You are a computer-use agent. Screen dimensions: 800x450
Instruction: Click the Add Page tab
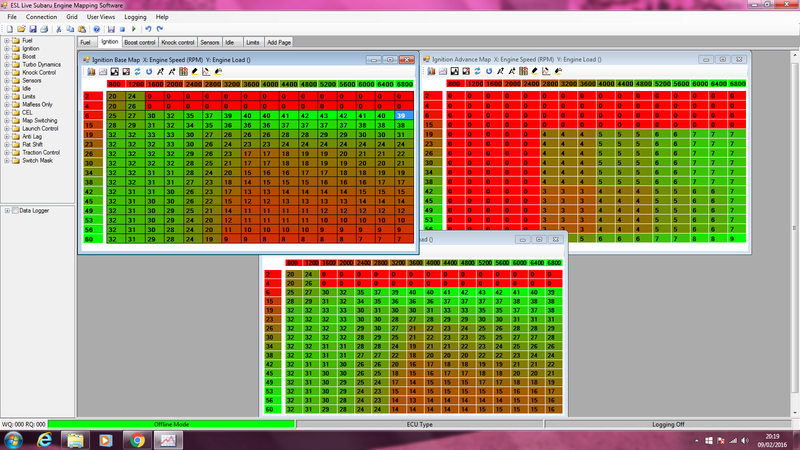tap(279, 42)
